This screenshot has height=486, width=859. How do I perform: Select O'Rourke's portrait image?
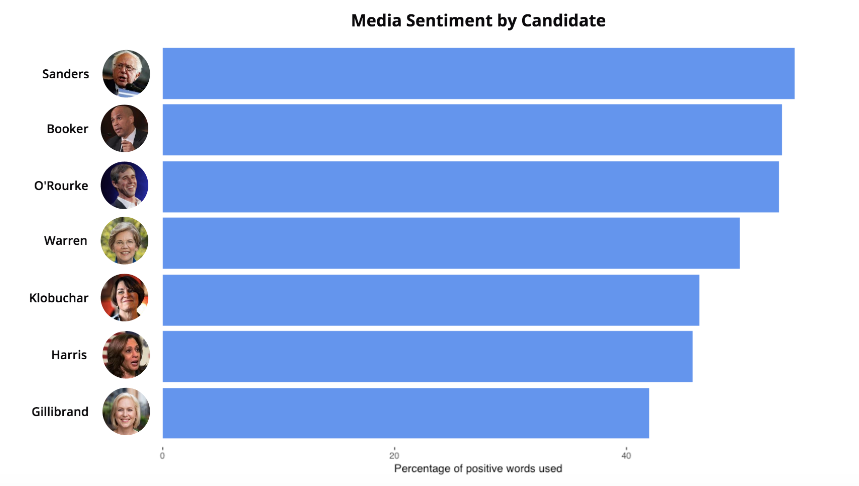[x=124, y=185]
